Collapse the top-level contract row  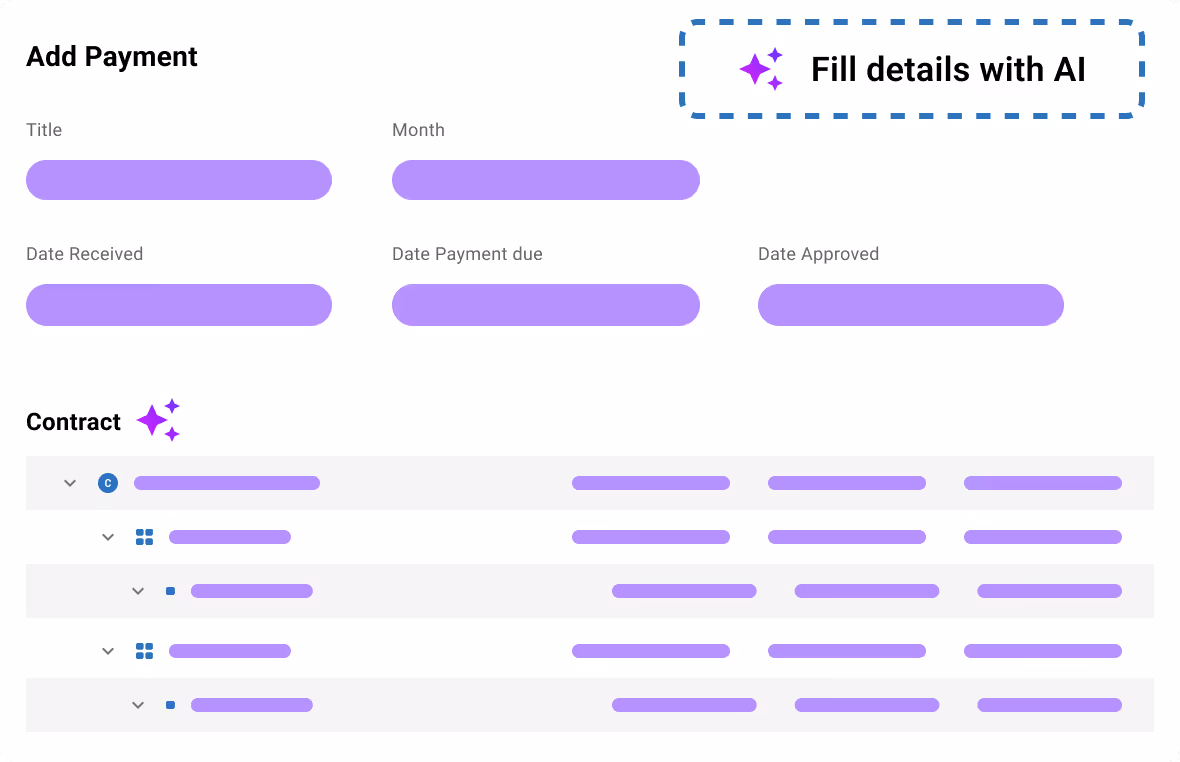coord(70,482)
